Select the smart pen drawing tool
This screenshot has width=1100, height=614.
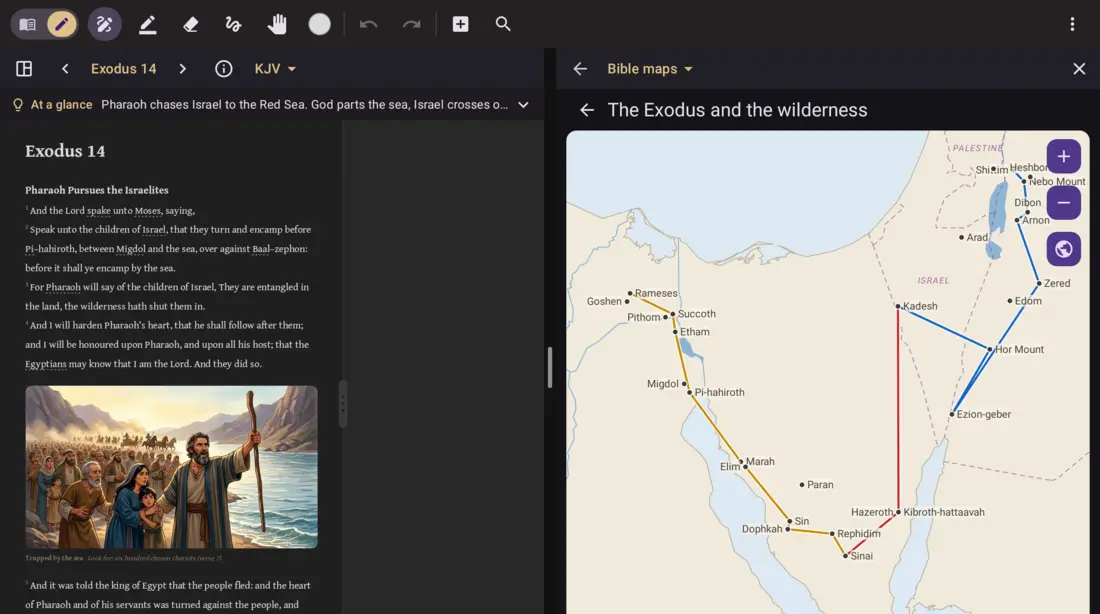(x=105, y=25)
